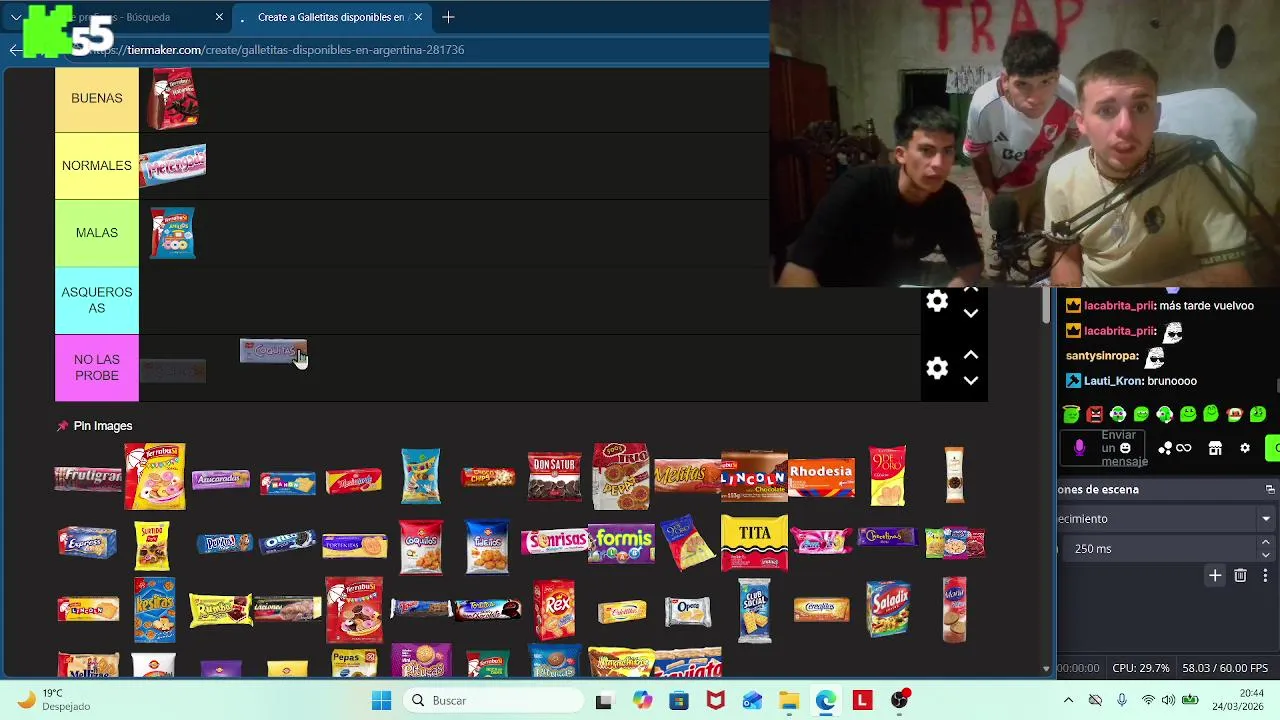Open Windows Start menu
Image resolution: width=1280 pixels, height=720 pixels.
pyautogui.click(x=381, y=701)
